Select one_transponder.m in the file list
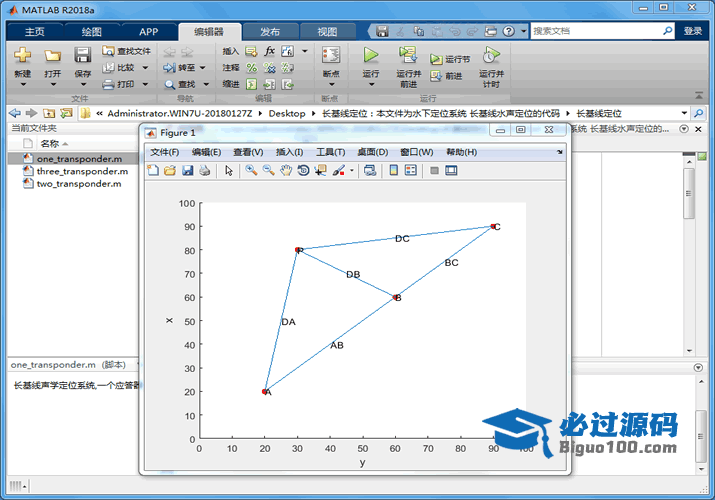 73,159
